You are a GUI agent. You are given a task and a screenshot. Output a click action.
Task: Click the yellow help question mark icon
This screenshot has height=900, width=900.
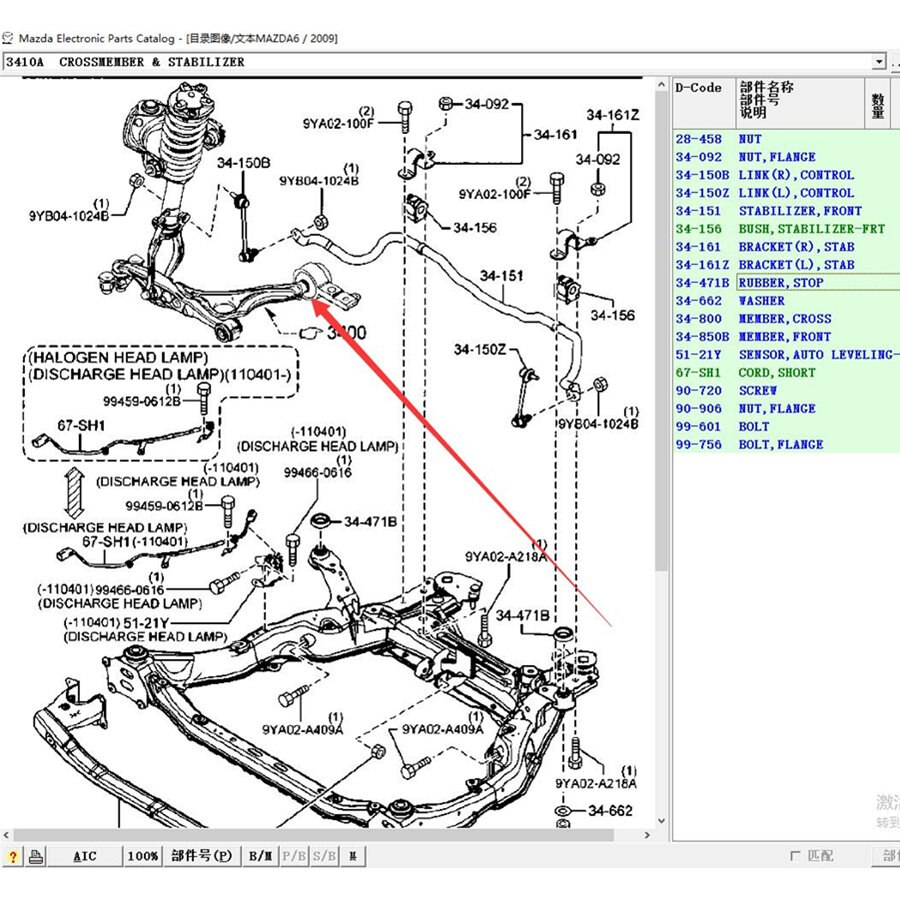click(x=13, y=856)
